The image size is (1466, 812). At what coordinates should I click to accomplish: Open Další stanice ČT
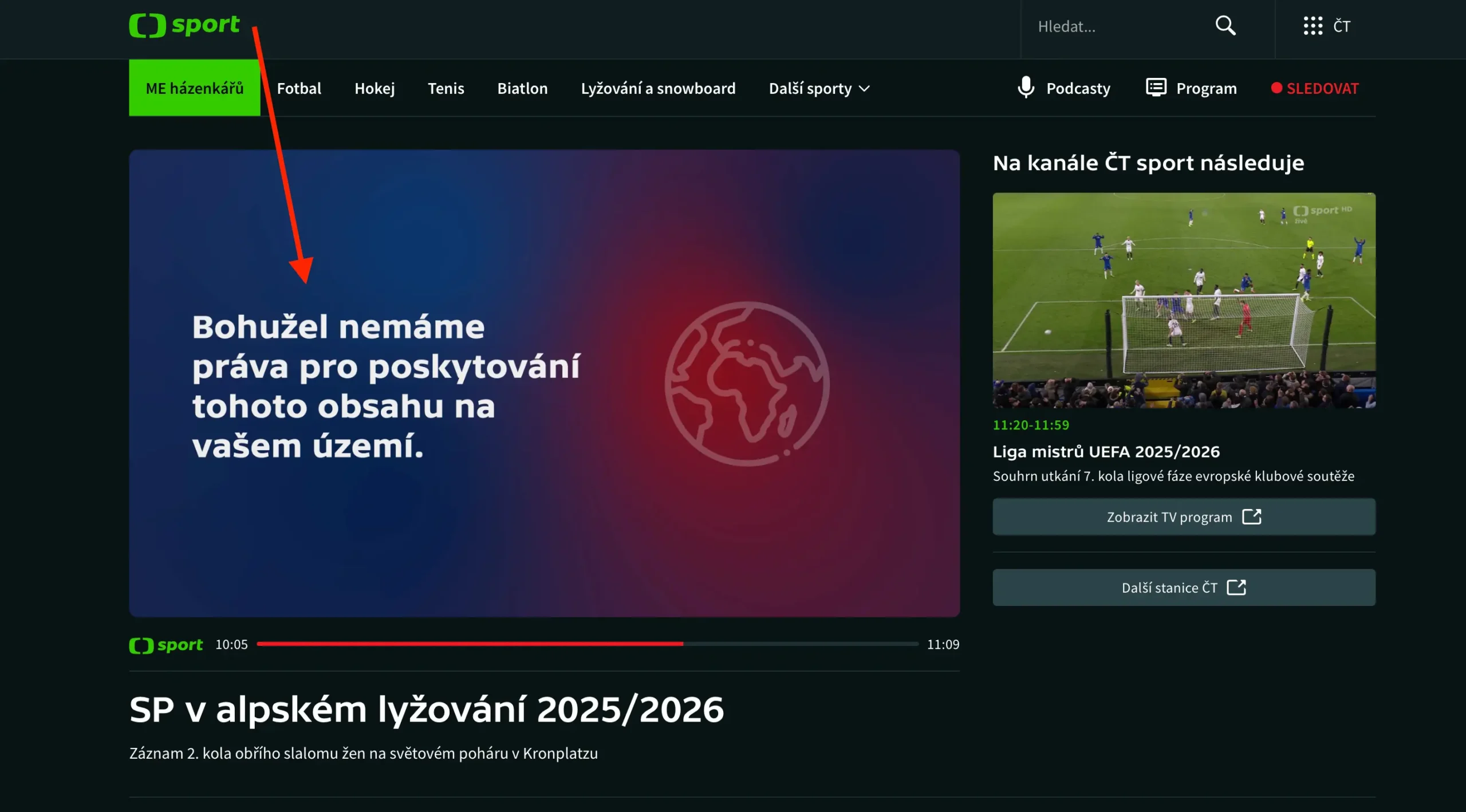1184,587
